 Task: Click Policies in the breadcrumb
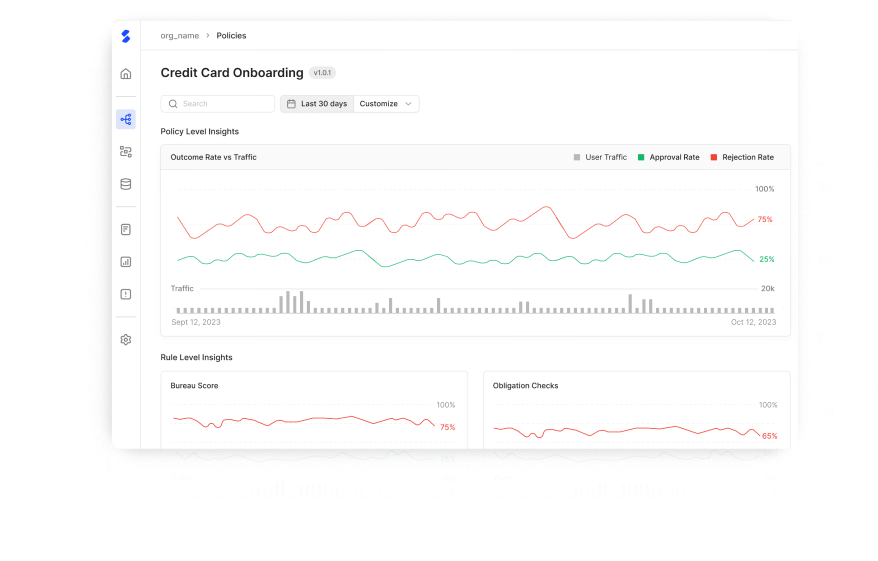coord(231,36)
